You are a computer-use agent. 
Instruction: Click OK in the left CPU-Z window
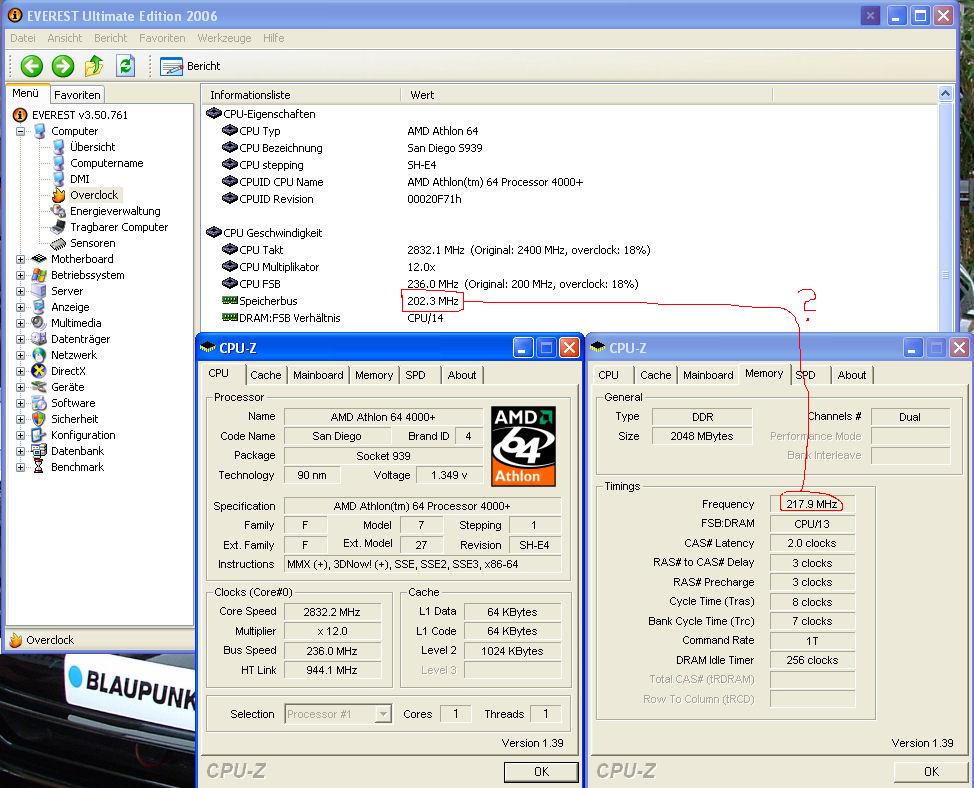[x=541, y=771]
